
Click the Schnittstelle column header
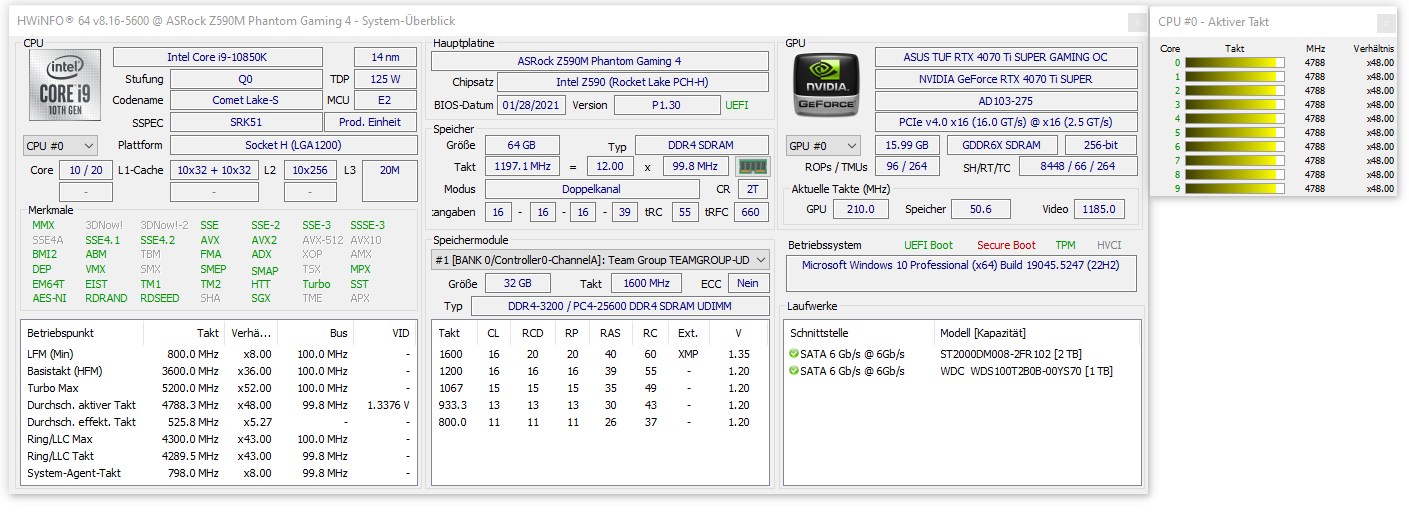coord(858,333)
